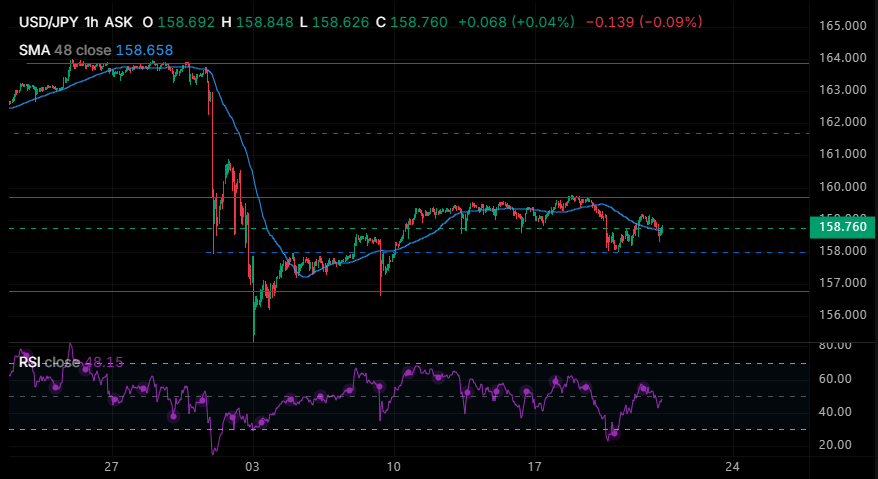Click the red -0.139 (-0.09%) change value
Screen dimensions: 878x479
pos(644,22)
